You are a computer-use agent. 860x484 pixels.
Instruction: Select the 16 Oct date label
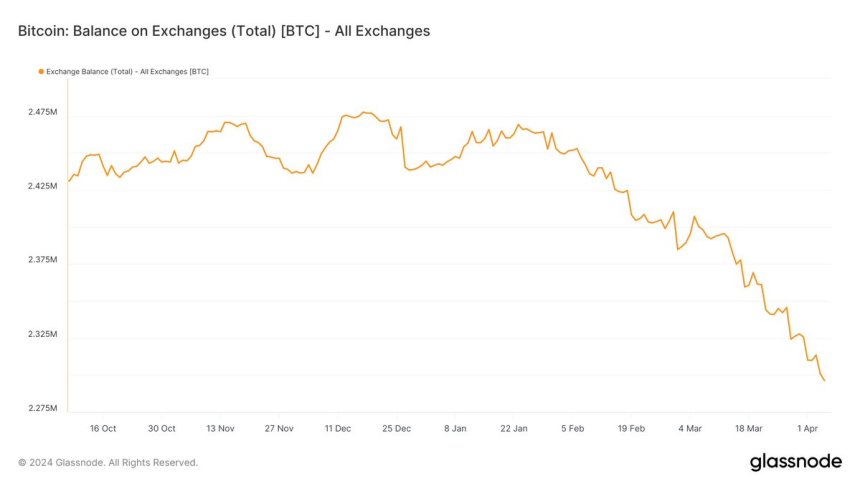103,428
